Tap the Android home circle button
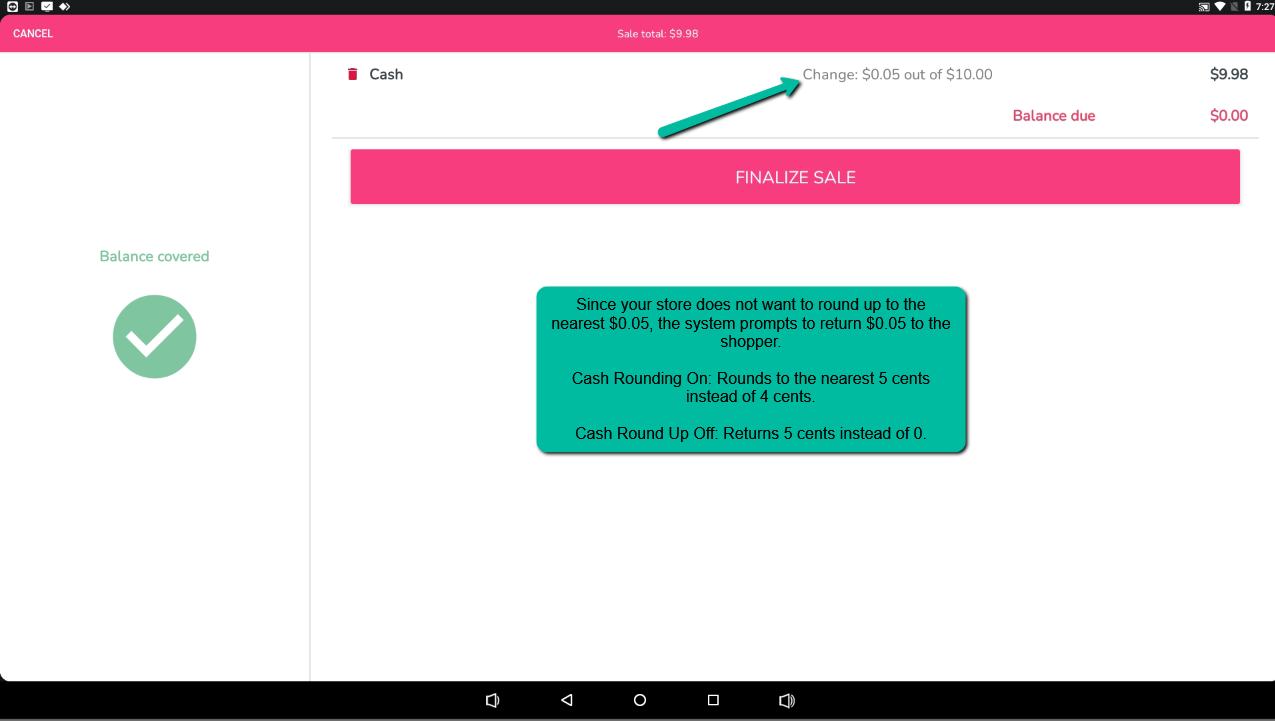1275x721 pixels. click(x=640, y=700)
